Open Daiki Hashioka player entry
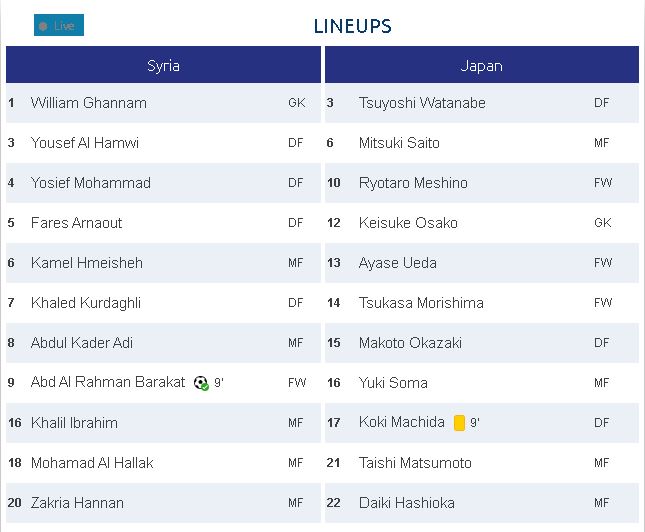Viewport: 645px width, 532px height. pos(482,503)
